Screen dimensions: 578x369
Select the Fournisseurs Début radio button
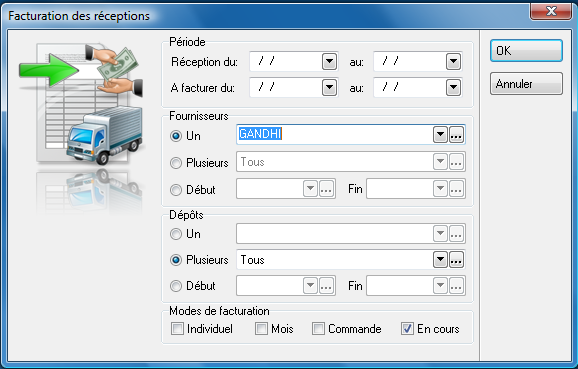coord(176,190)
